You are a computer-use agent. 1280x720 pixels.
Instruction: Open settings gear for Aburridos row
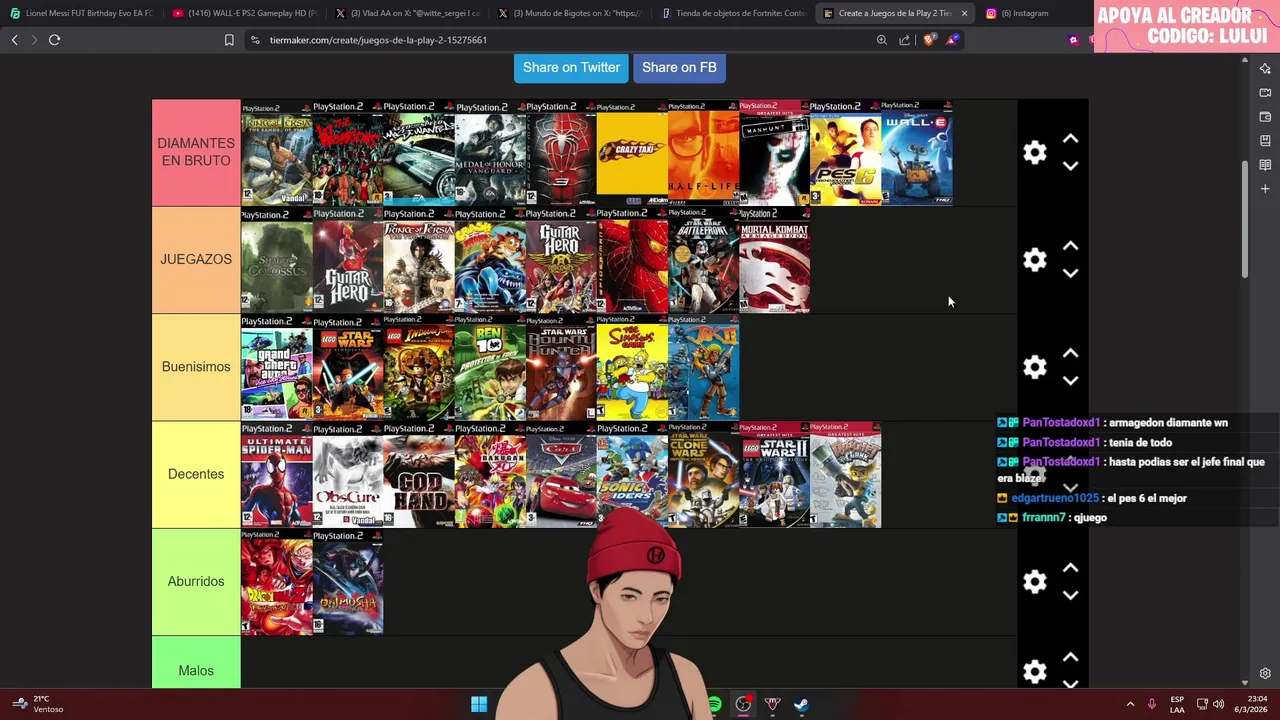click(1034, 582)
